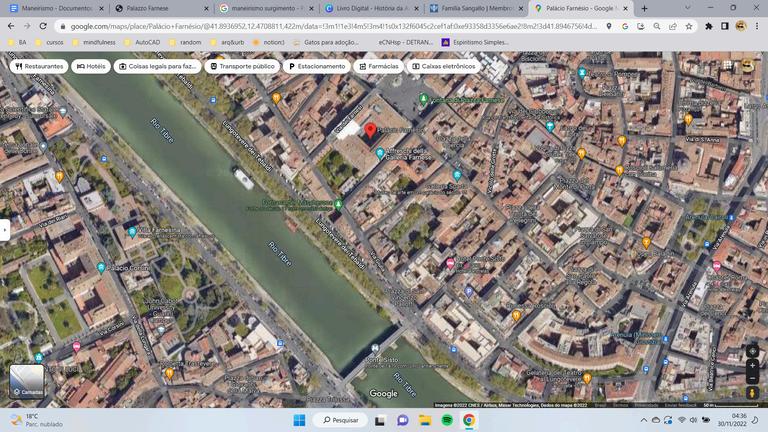Open the AutoCAD bookmarks folder

point(142,43)
